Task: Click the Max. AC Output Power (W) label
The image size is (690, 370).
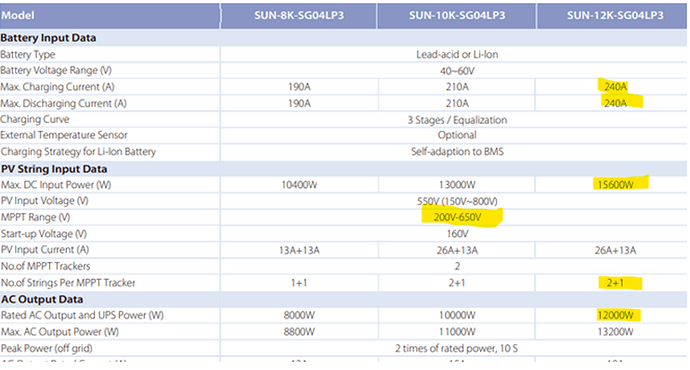Action: (x=60, y=332)
